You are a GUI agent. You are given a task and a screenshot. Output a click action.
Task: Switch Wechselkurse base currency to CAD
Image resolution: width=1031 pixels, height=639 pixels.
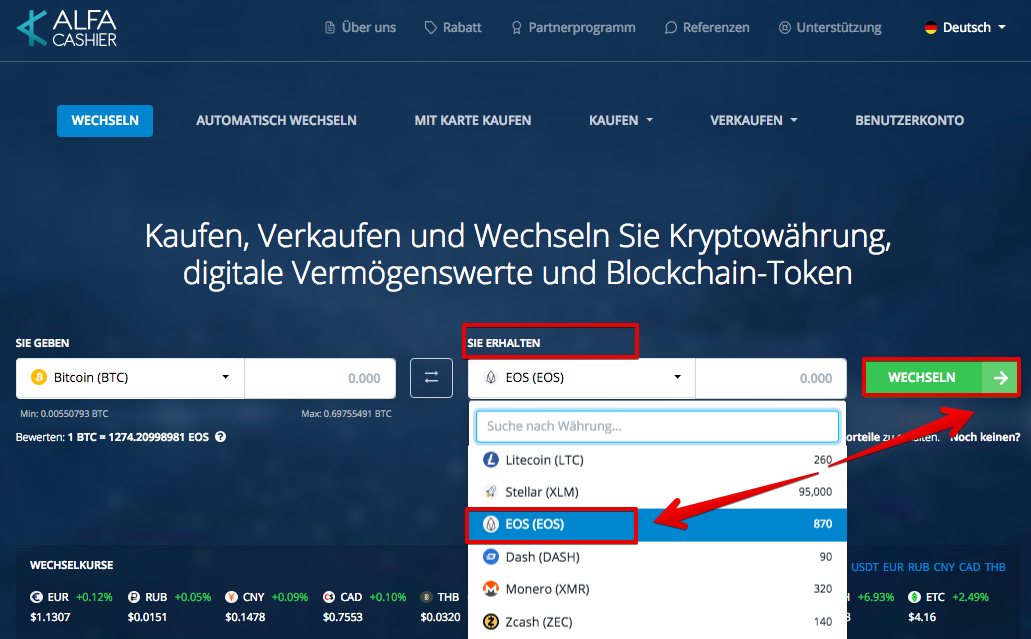point(969,567)
